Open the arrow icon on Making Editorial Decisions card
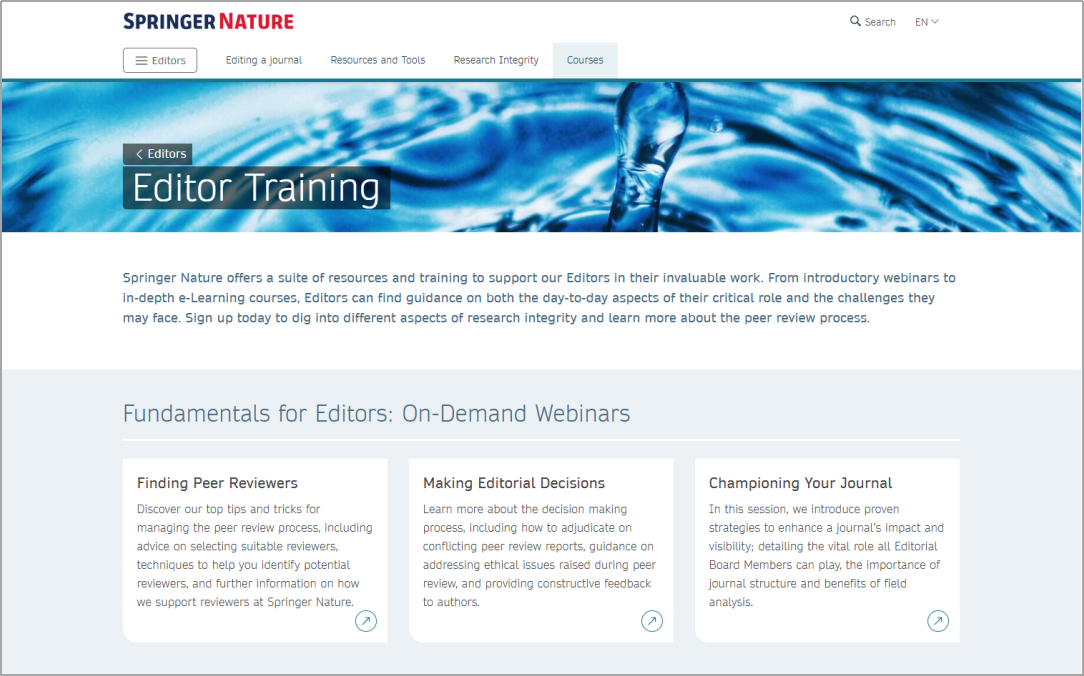1084x676 pixels. pyautogui.click(x=652, y=622)
